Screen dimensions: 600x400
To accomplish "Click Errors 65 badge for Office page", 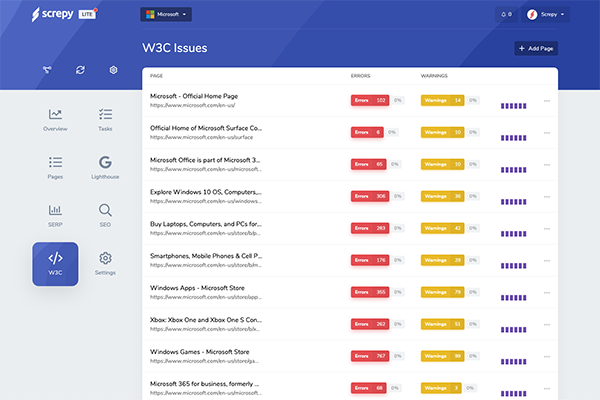I will tap(368, 164).
